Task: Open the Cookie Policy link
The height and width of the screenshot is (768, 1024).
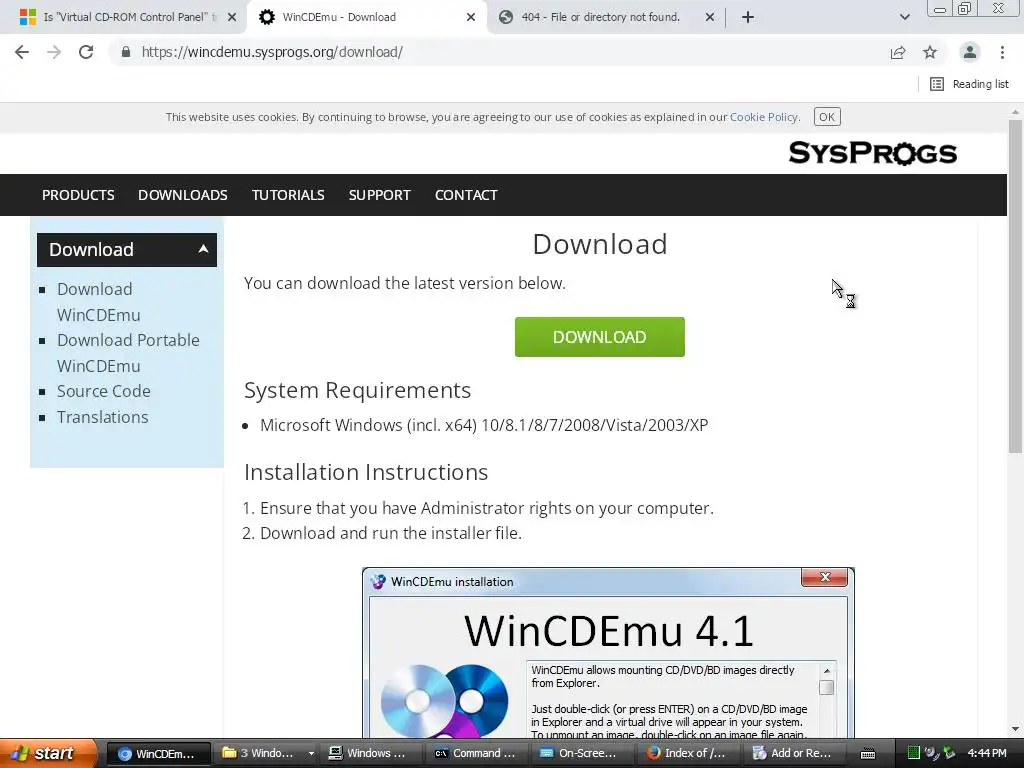Action: [763, 117]
